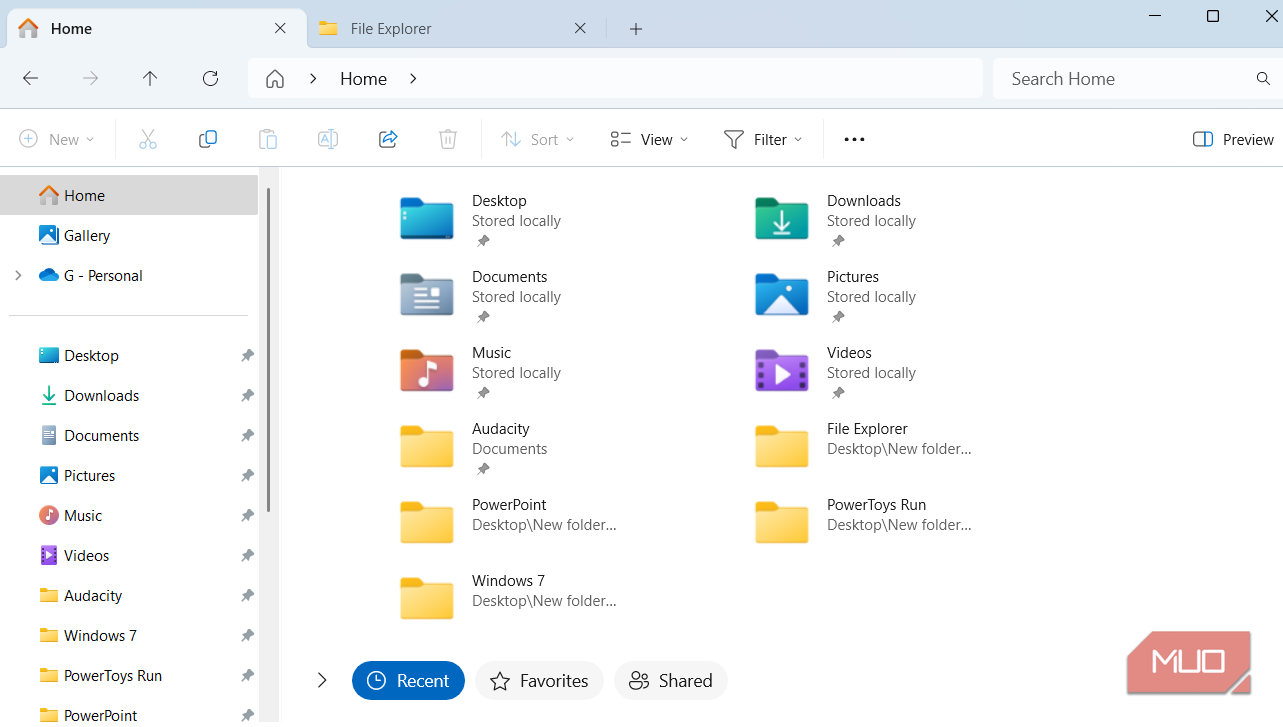The image size is (1283, 727).
Task: Refresh the current folder view
Action: tap(210, 79)
